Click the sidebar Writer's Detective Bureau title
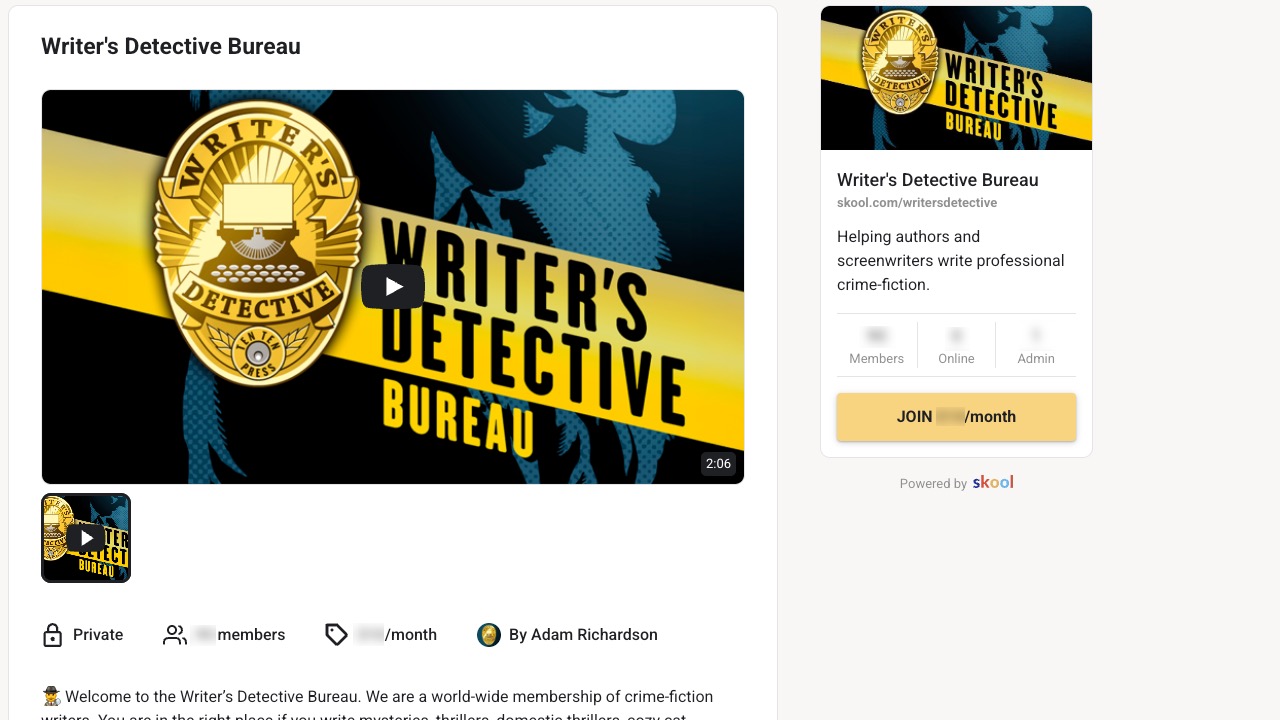This screenshot has width=1280, height=720. coord(938,180)
